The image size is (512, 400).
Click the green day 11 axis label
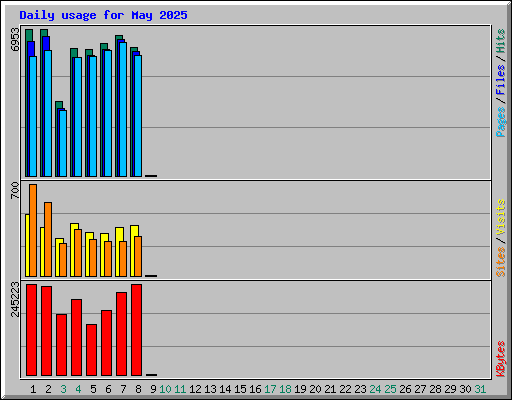[180, 389]
